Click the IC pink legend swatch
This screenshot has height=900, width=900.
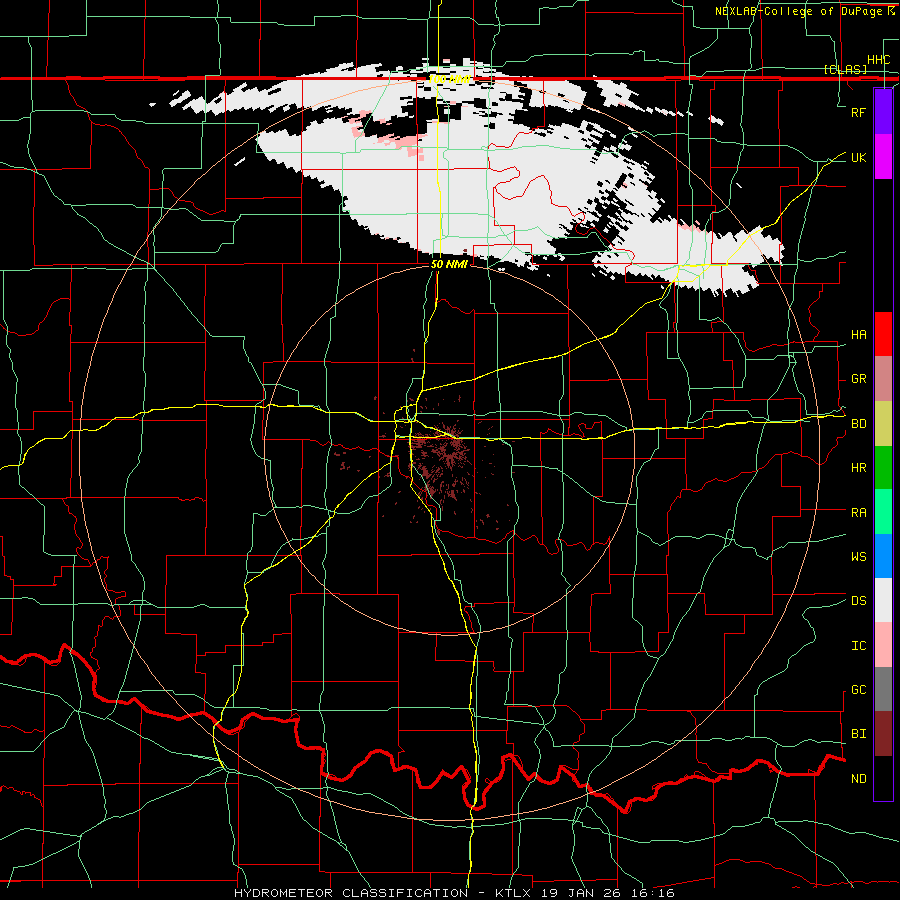coord(883,645)
